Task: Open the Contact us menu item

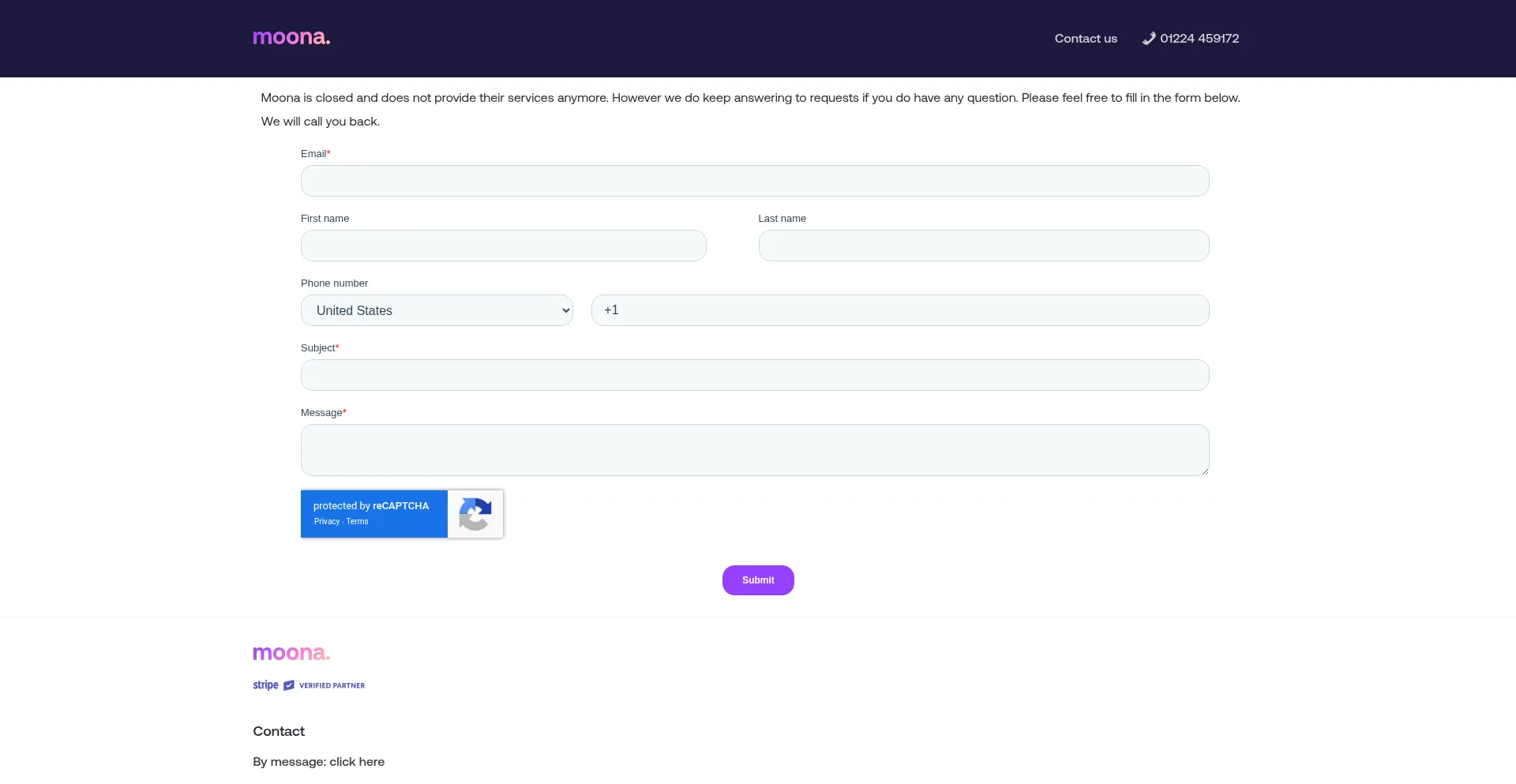Action: point(1086,39)
